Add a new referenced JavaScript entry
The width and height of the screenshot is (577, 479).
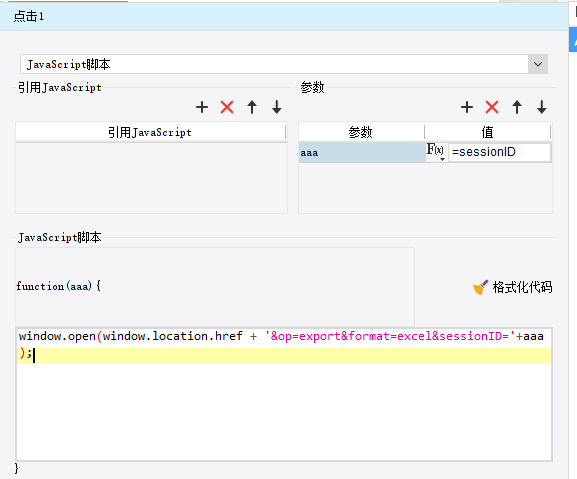pyautogui.click(x=202, y=107)
